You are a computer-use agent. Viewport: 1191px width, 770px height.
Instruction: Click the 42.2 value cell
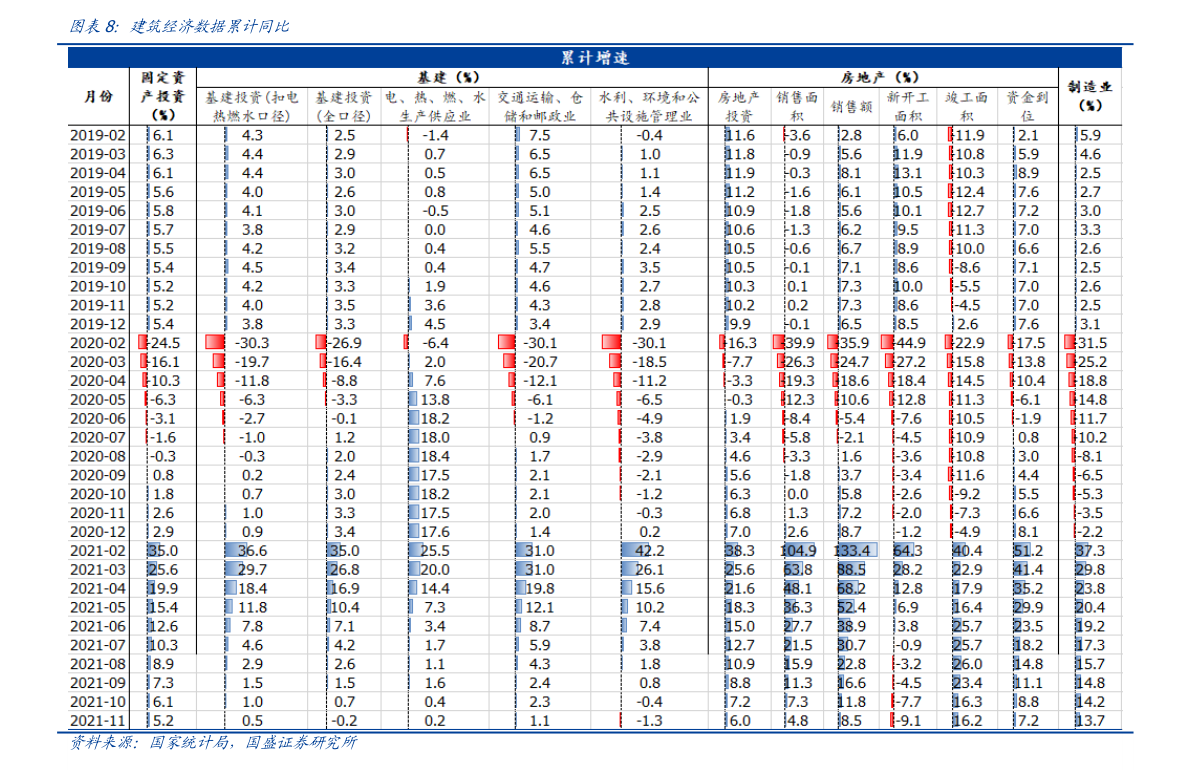coord(649,550)
